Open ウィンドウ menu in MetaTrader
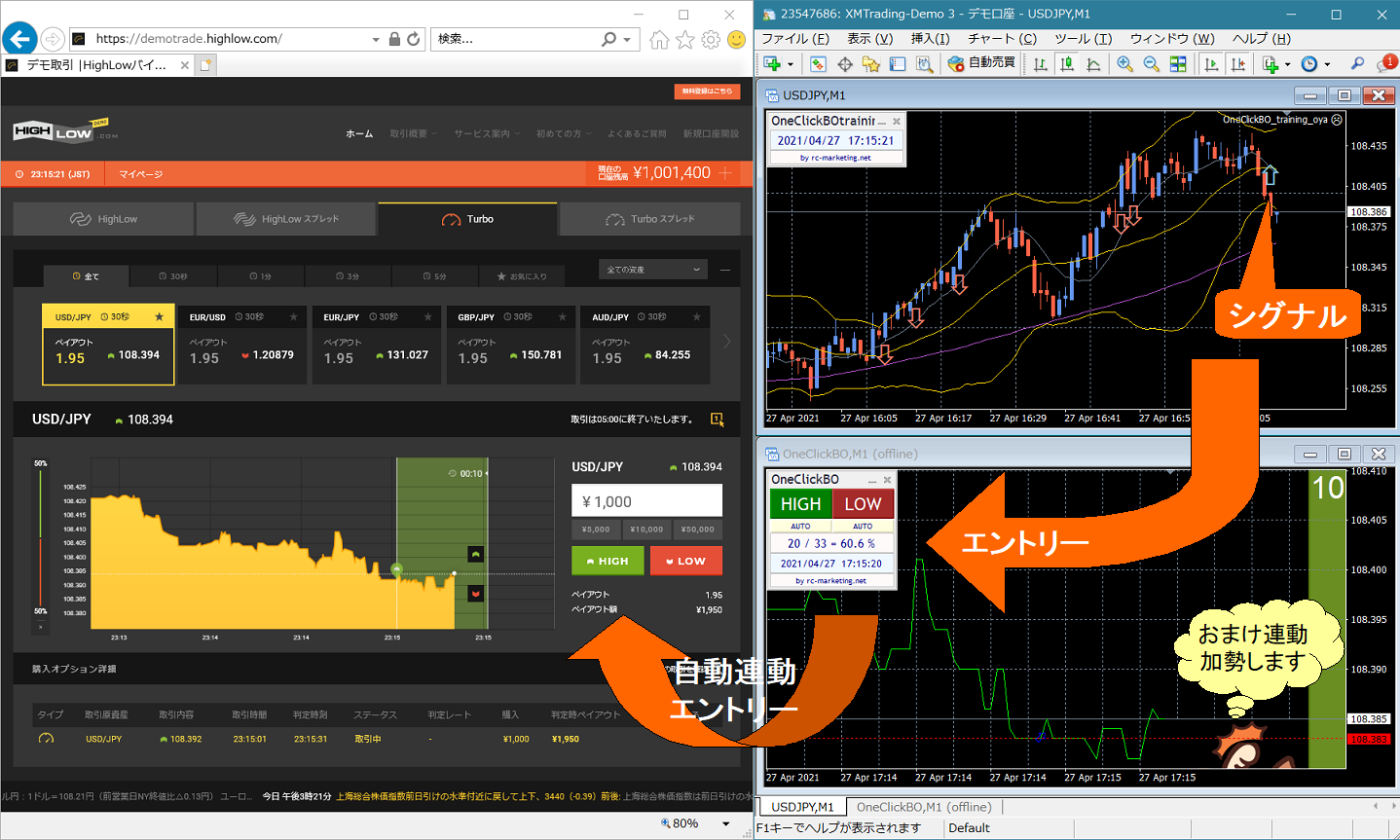Image resolution: width=1400 pixels, height=840 pixels. tap(1172, 39)
